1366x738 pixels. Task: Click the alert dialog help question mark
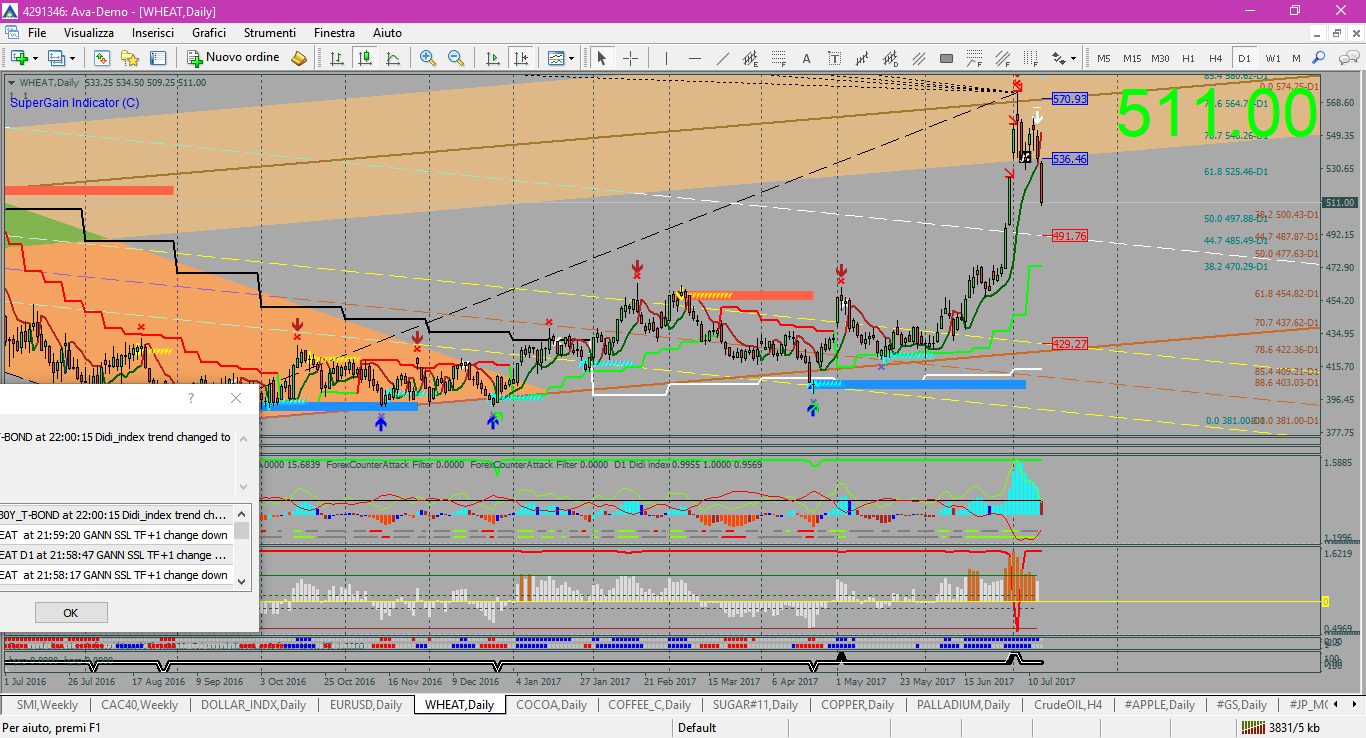[191, 398]
